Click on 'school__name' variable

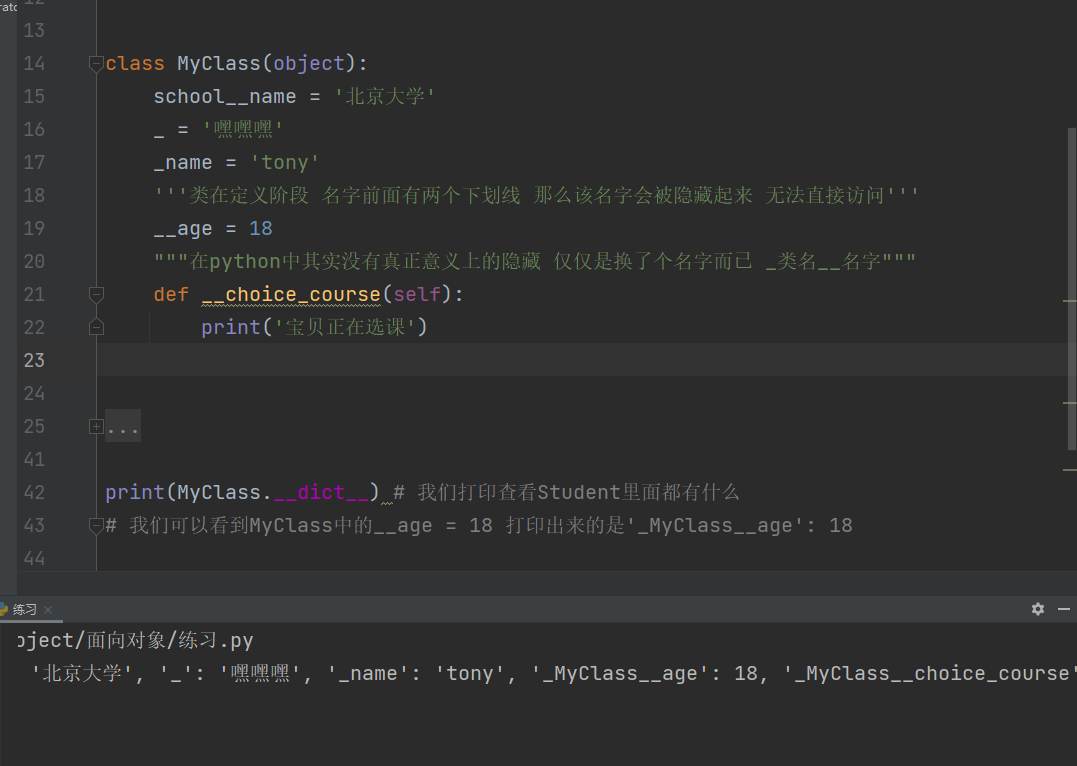point(225,96)
